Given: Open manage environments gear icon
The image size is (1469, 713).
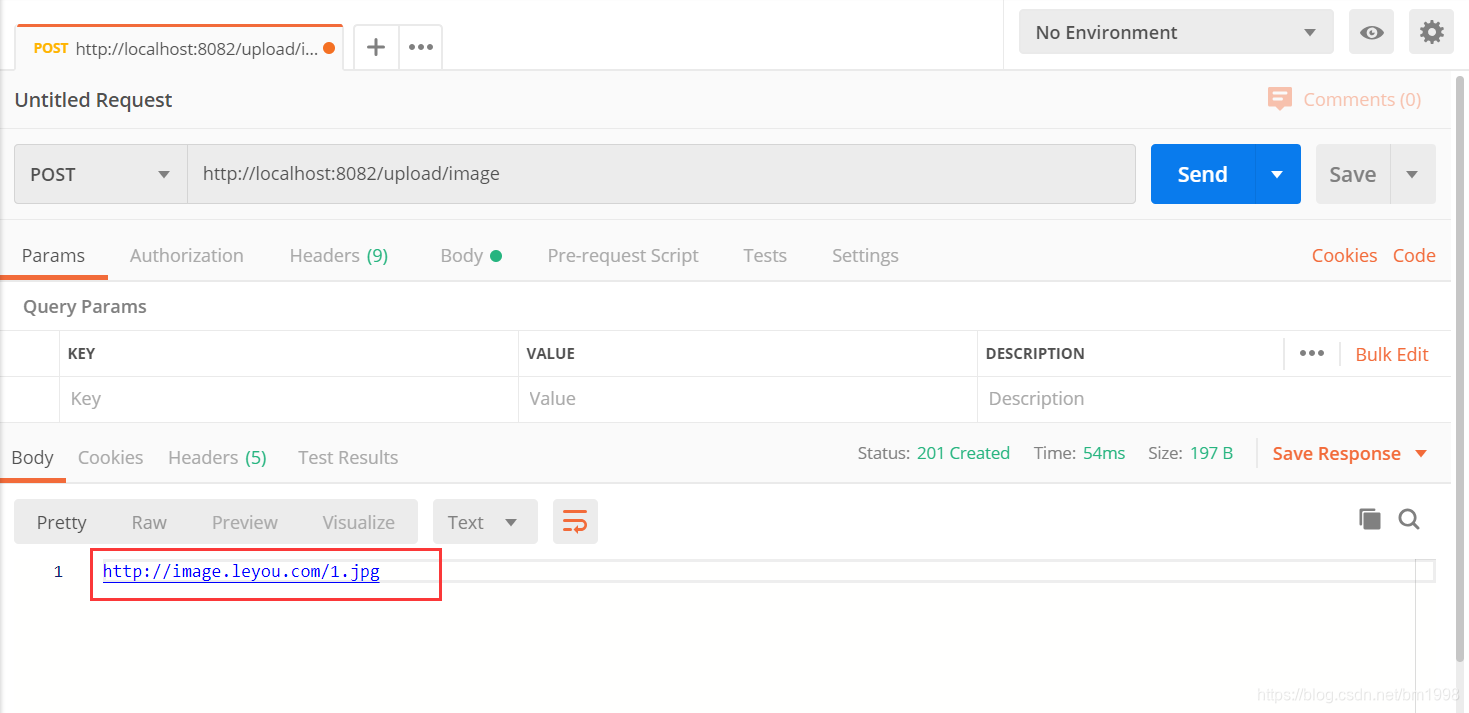Looking at the screenshot, I should [1431, 32].
